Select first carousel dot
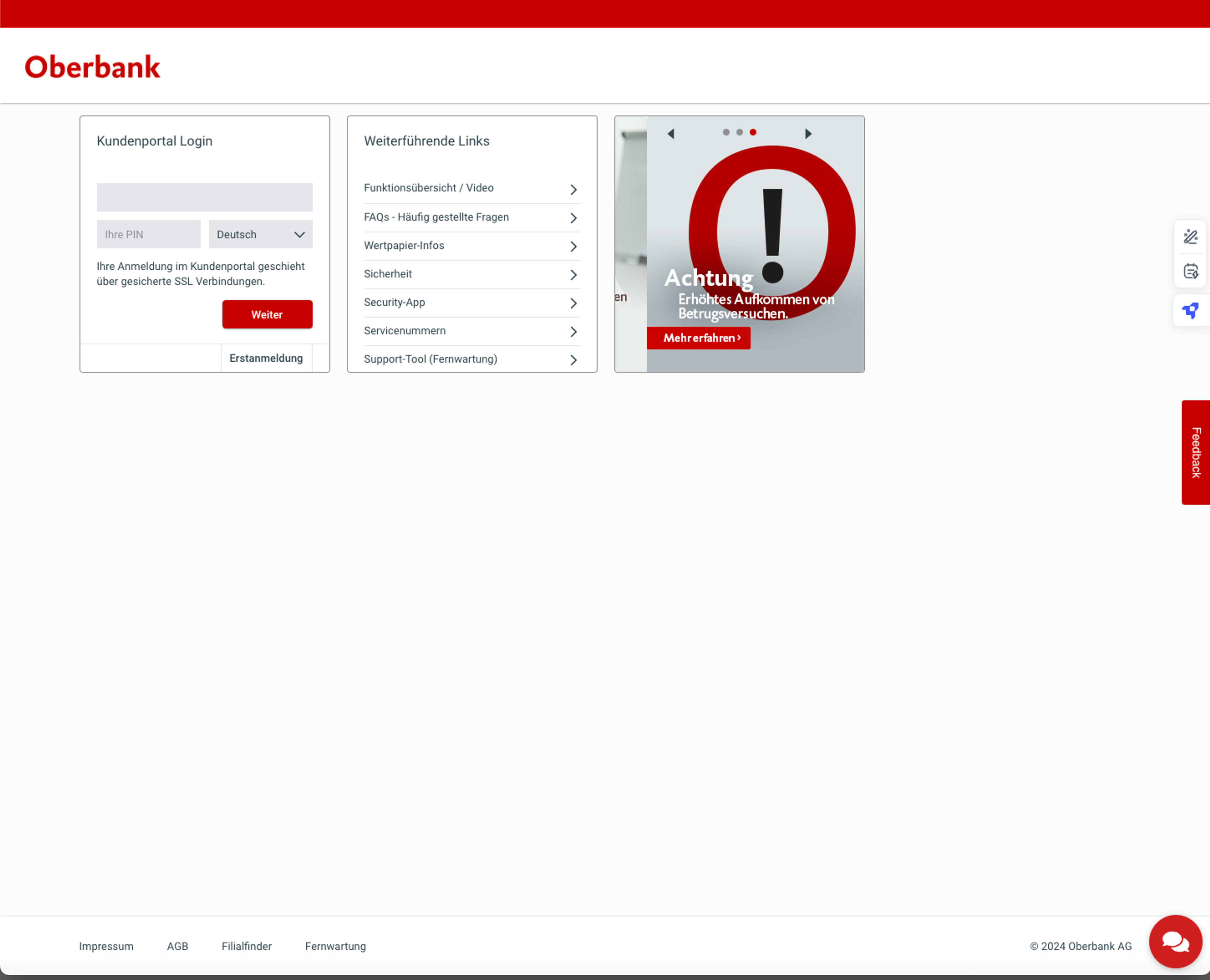The width and height of the screenshot is (1210, 980). [726, 132]
